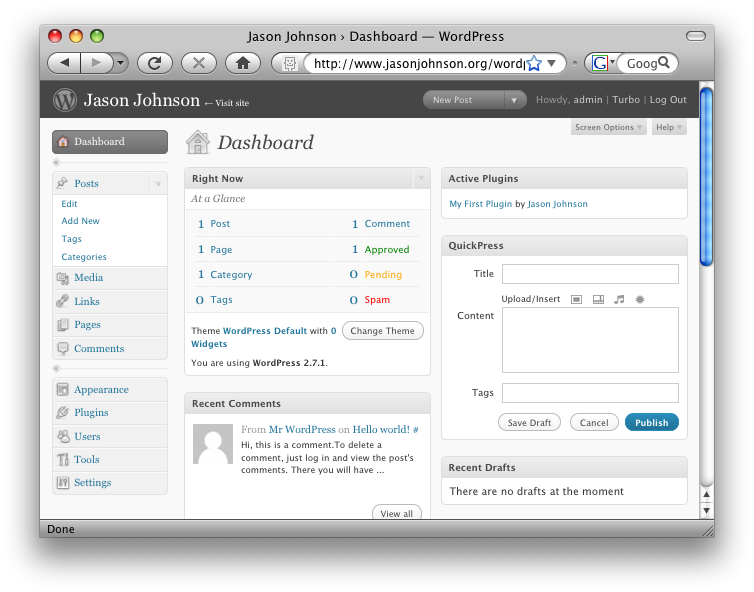The width and height of the screenshot is (754, 592).
Task: Open address bar URL dropdown arrow
Action: coord(552,63)
